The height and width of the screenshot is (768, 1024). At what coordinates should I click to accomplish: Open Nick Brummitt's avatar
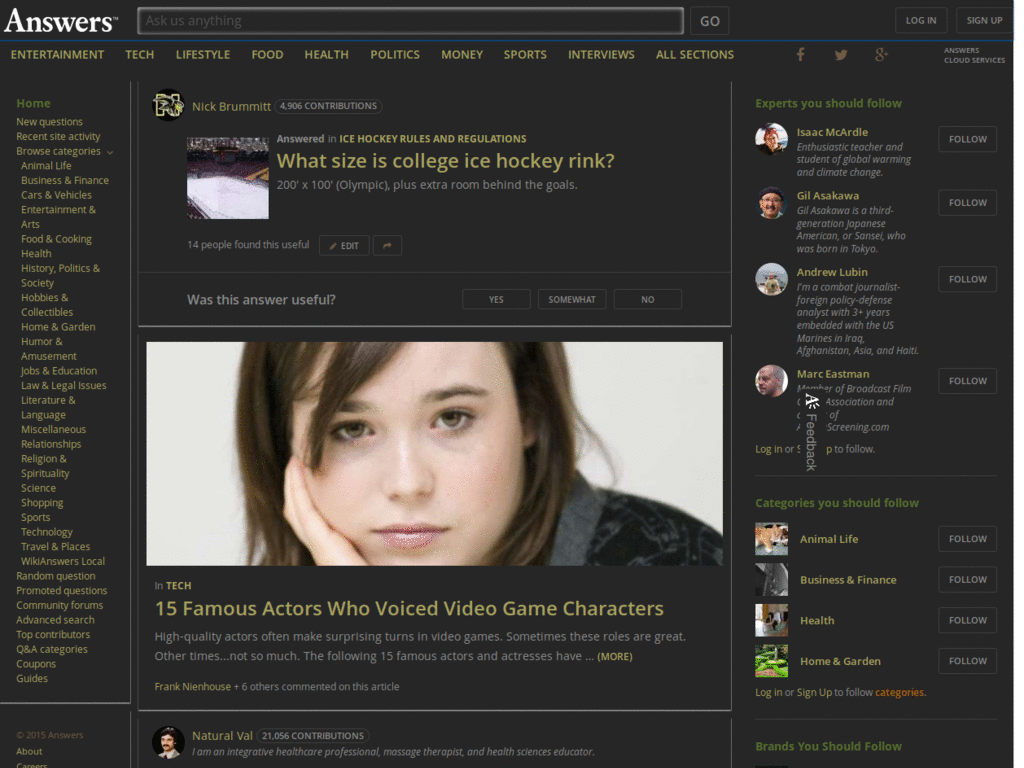[168, 105]
